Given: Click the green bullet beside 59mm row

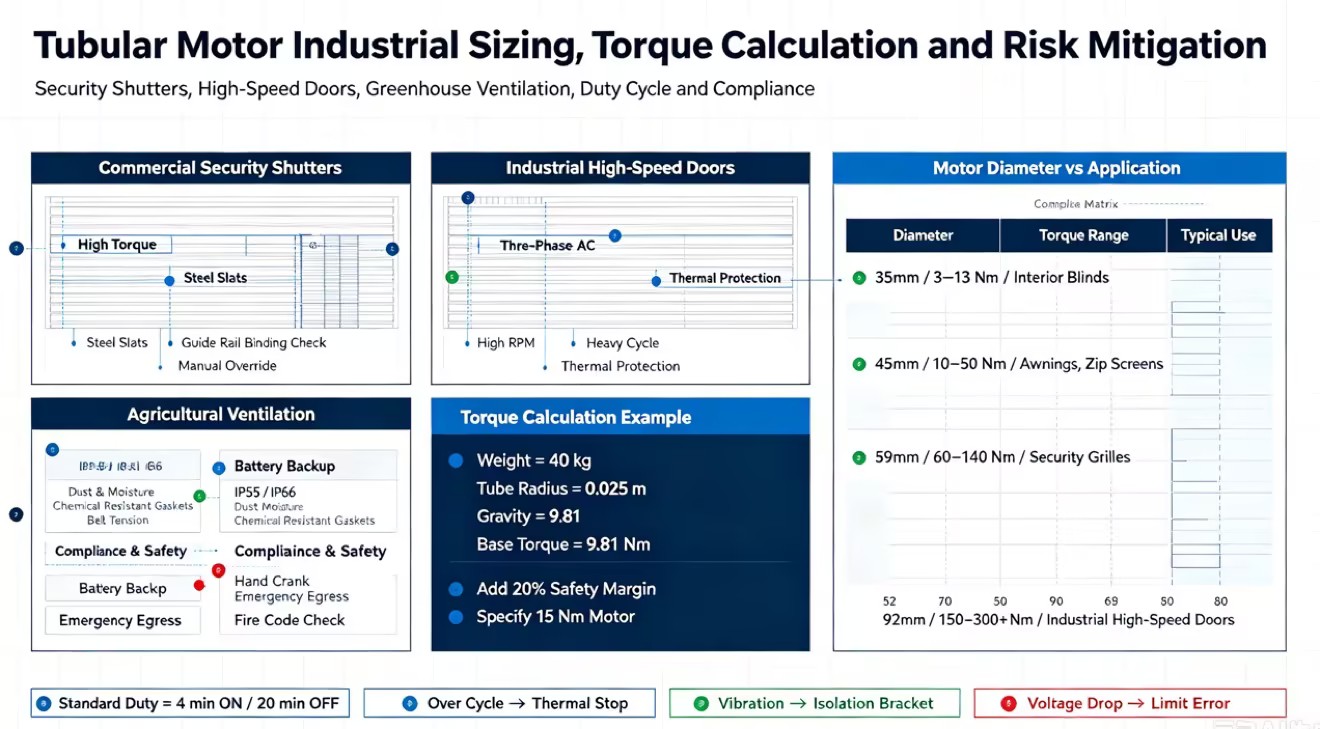Looking at the screenshot, I should click(859, 457).
